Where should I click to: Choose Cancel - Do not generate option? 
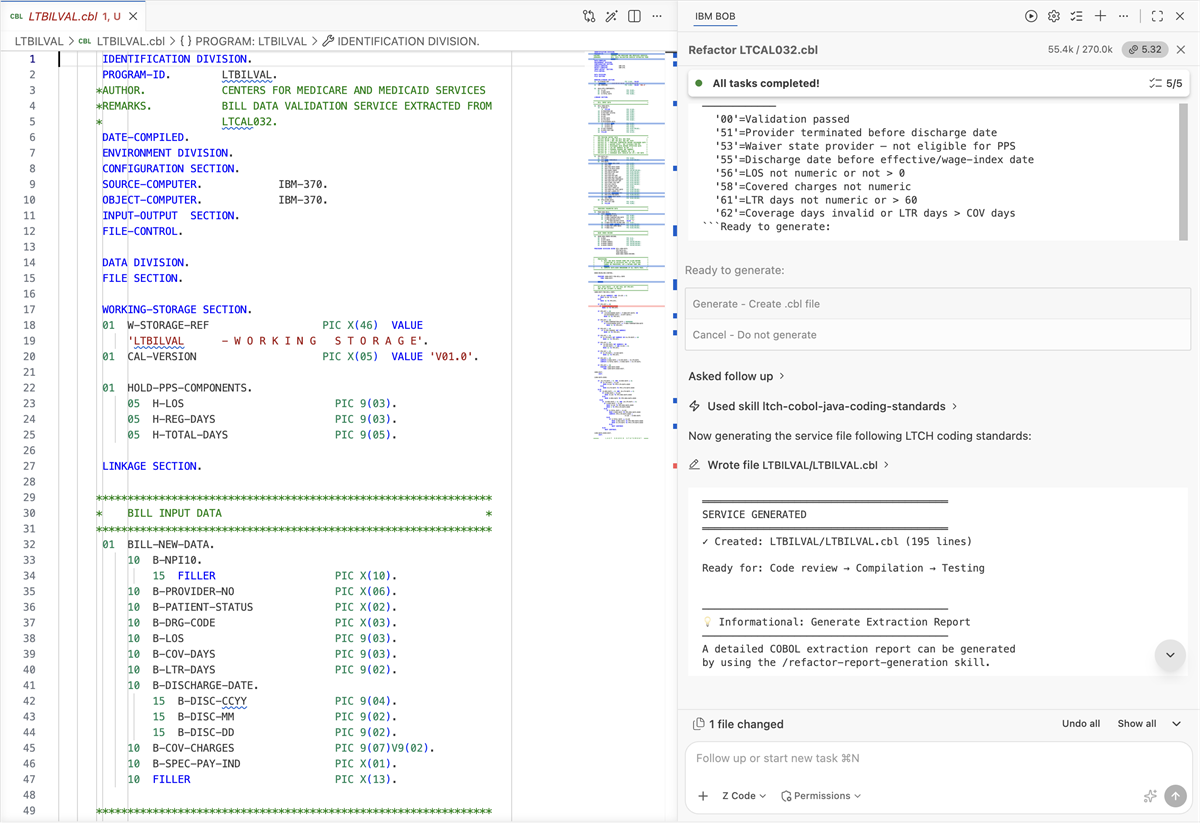pyautogui.click(x=938, y=335)
